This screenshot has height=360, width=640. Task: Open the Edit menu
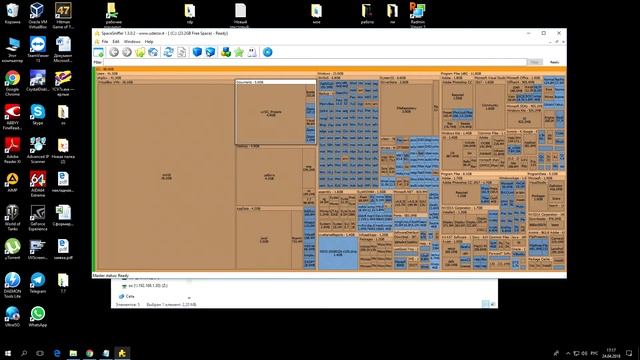tap(116, 42)
